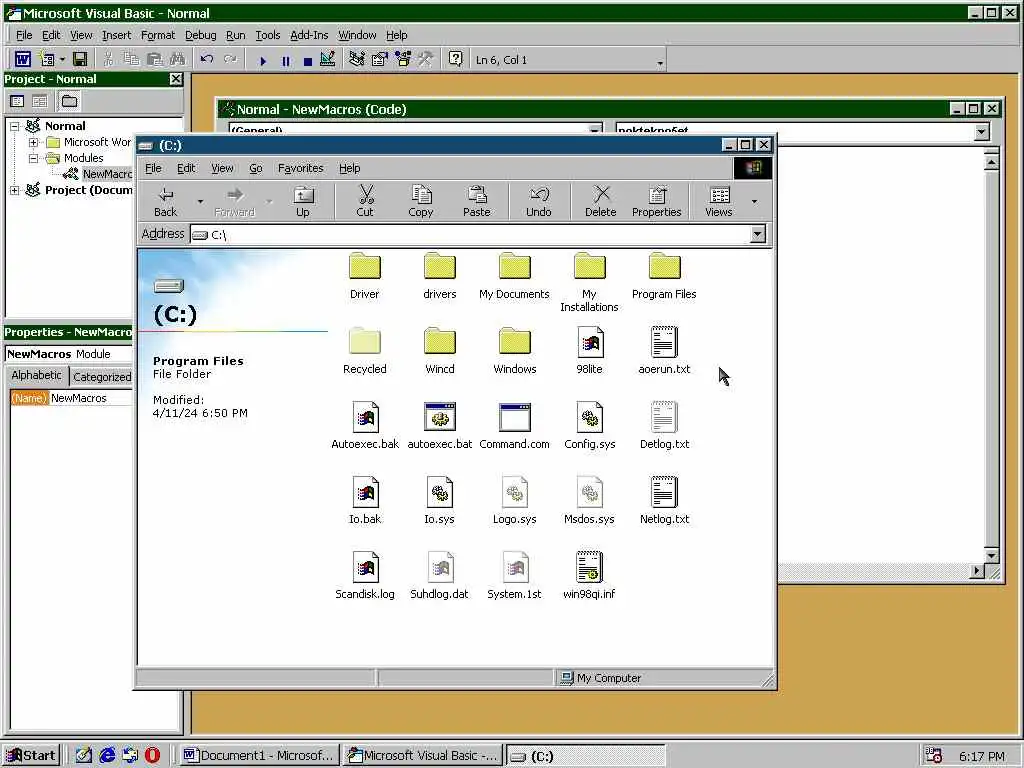Click Delete button in Explorer toolbar
1024x768 pixels.
pyautogui.click(x=601, y=201)
